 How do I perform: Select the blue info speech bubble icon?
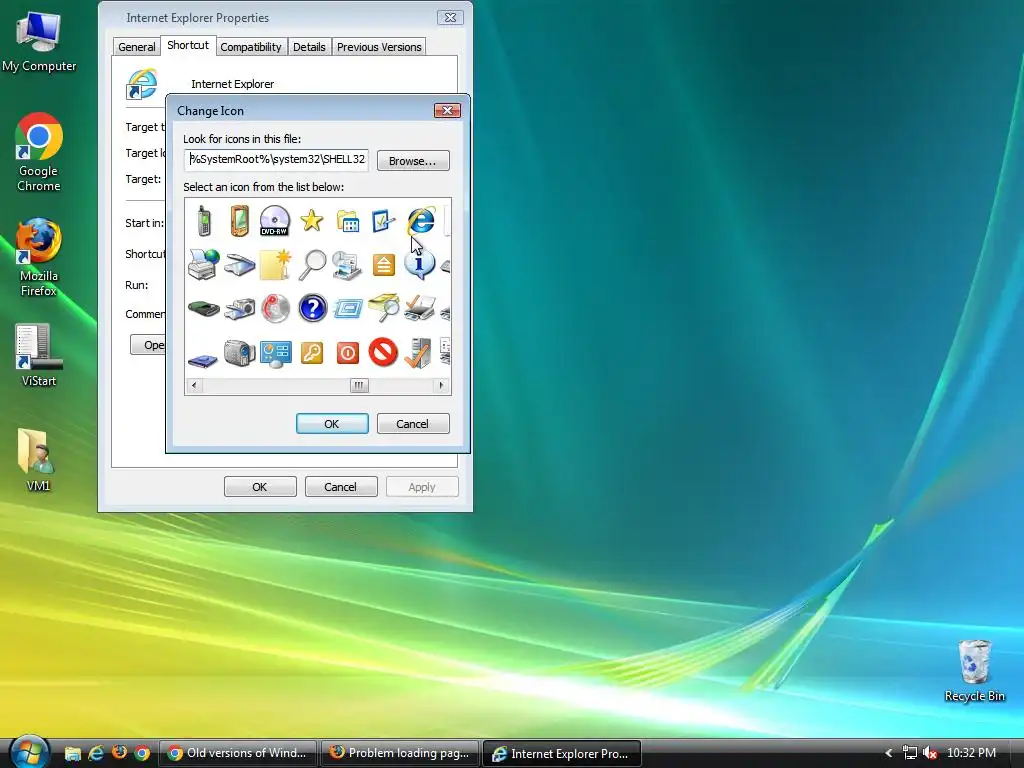point(419,264)
